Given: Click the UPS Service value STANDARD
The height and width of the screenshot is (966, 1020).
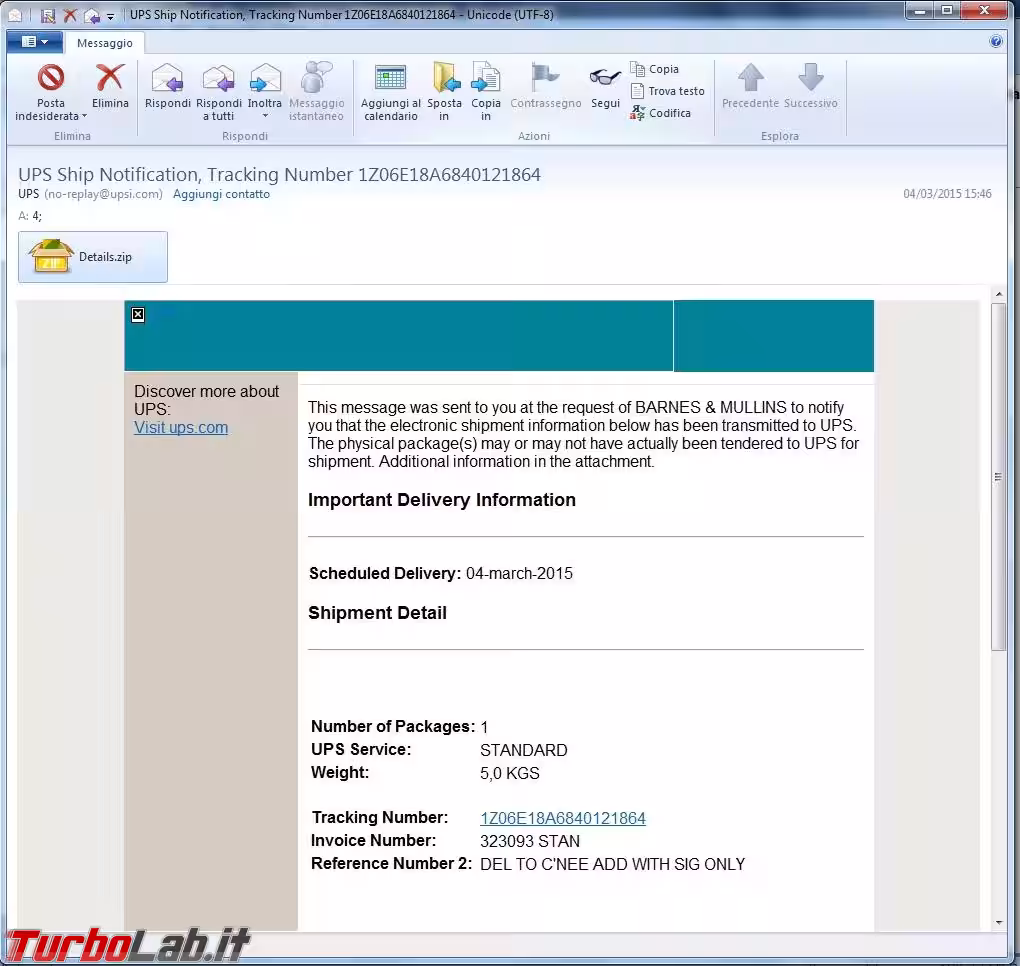Looking at the screenshot, I should [x=524, y=750].
